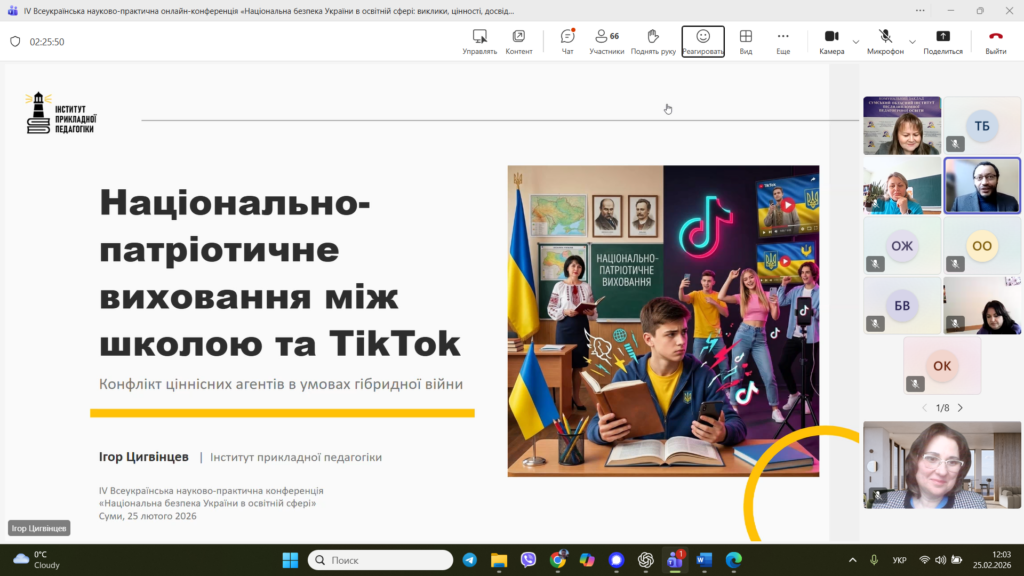Show hidden system tray icons
This screenshot has height=576, width=1024.
pos(852,560)
